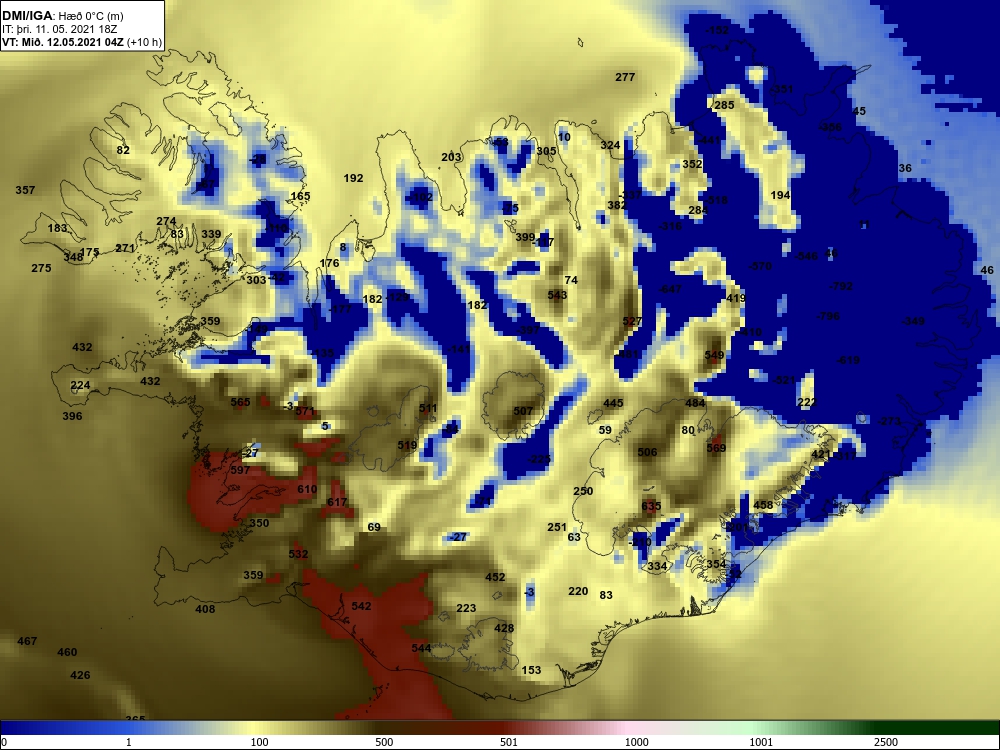
Task: Click the map value '305' on the map
Action: click(x=547, y=151)
